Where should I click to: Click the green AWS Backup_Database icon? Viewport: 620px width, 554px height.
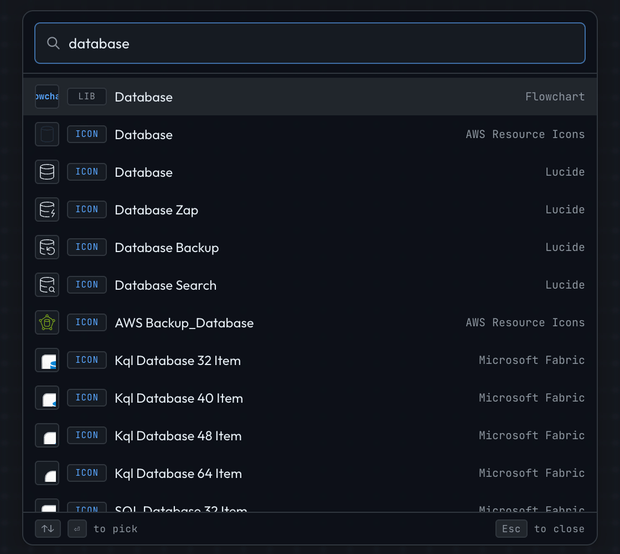click(x=47, y=322)
